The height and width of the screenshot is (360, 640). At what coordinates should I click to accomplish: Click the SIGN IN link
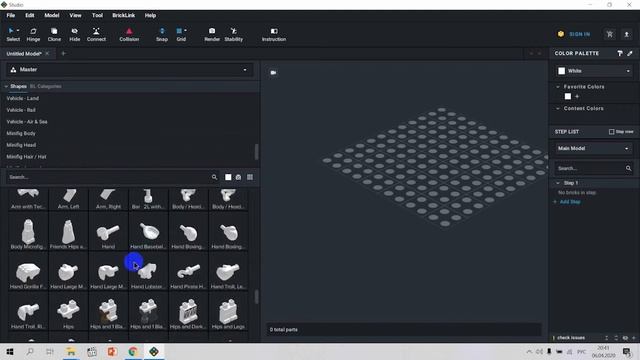[580, 34]
